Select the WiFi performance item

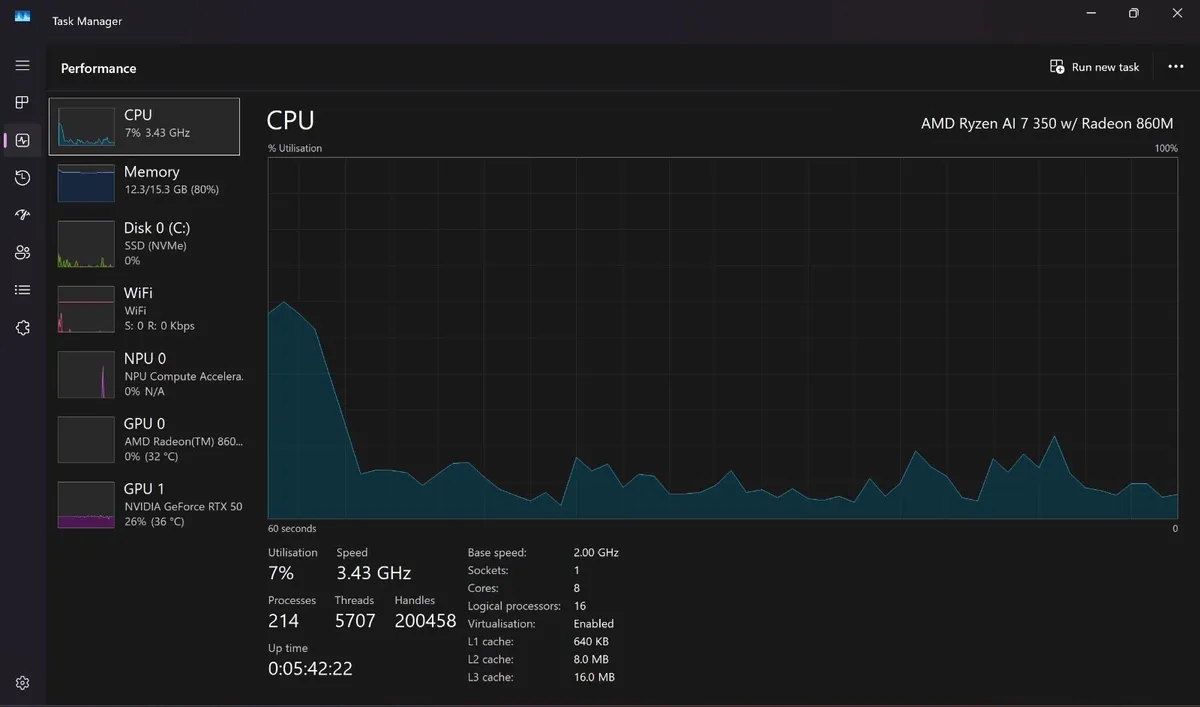[144, 309]
